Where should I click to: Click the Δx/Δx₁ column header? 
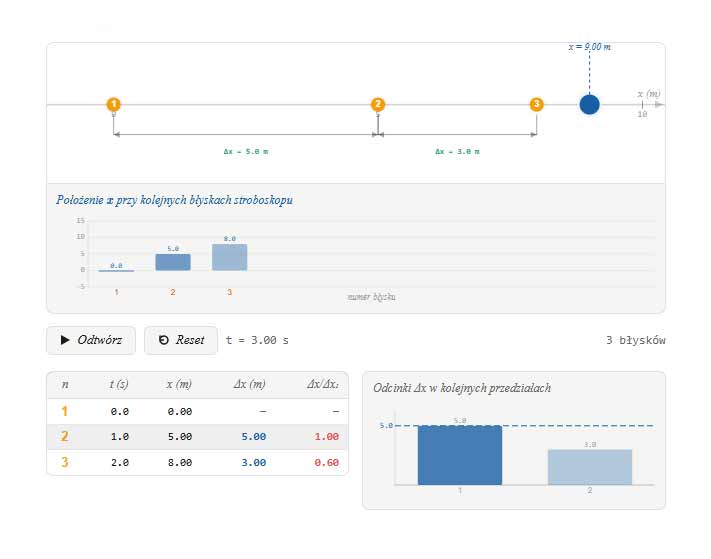[323, 384]
